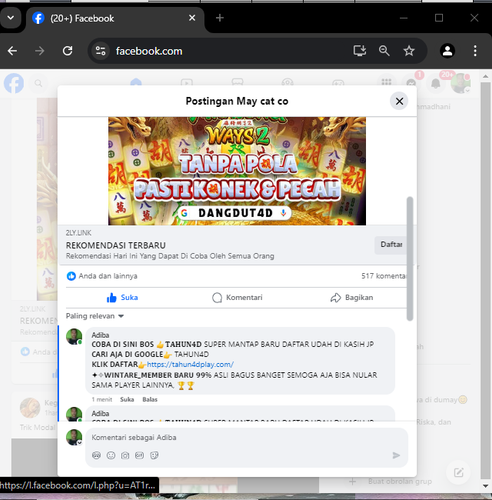Image resolution: width=492 pixels, height=500 pixels.
Task: Open the browser profile icon
Action: pyautogui.click(x=447, y=51)
